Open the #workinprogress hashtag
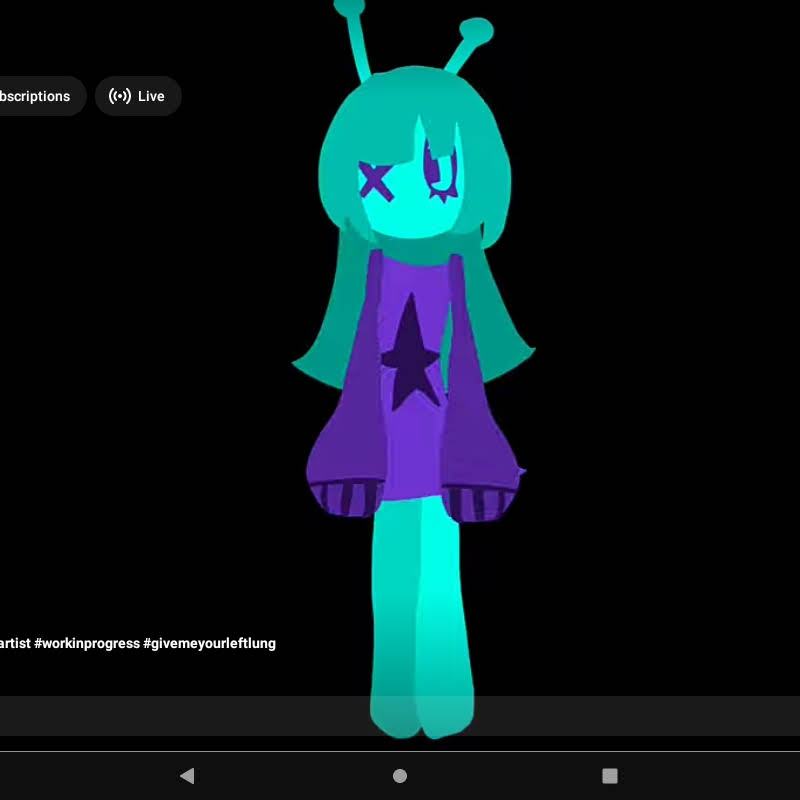 click(87, 643)
